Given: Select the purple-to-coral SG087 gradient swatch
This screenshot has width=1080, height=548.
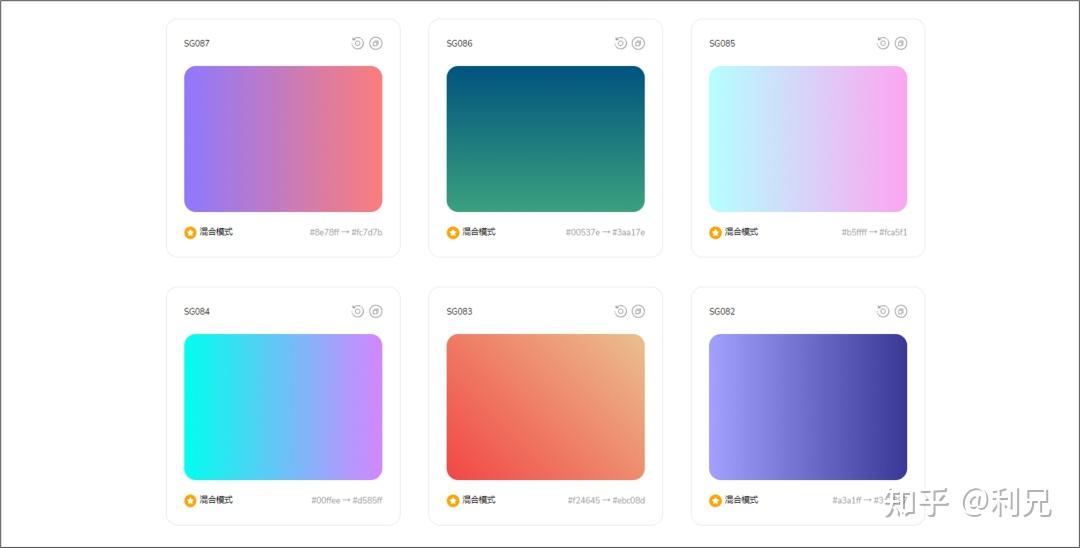Looking at the screenshot, I should pos(283,139).
